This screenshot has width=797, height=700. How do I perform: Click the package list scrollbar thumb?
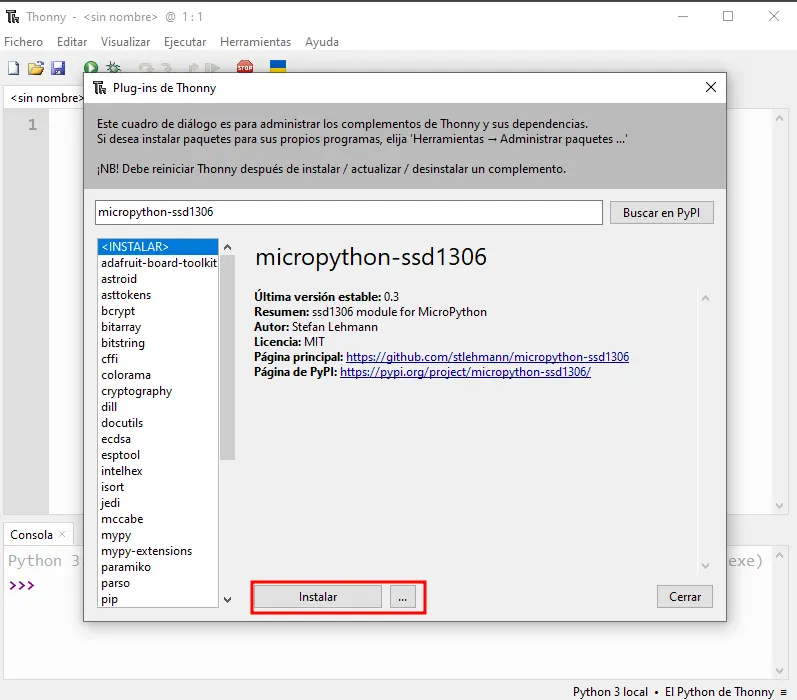tap(227, 357)
